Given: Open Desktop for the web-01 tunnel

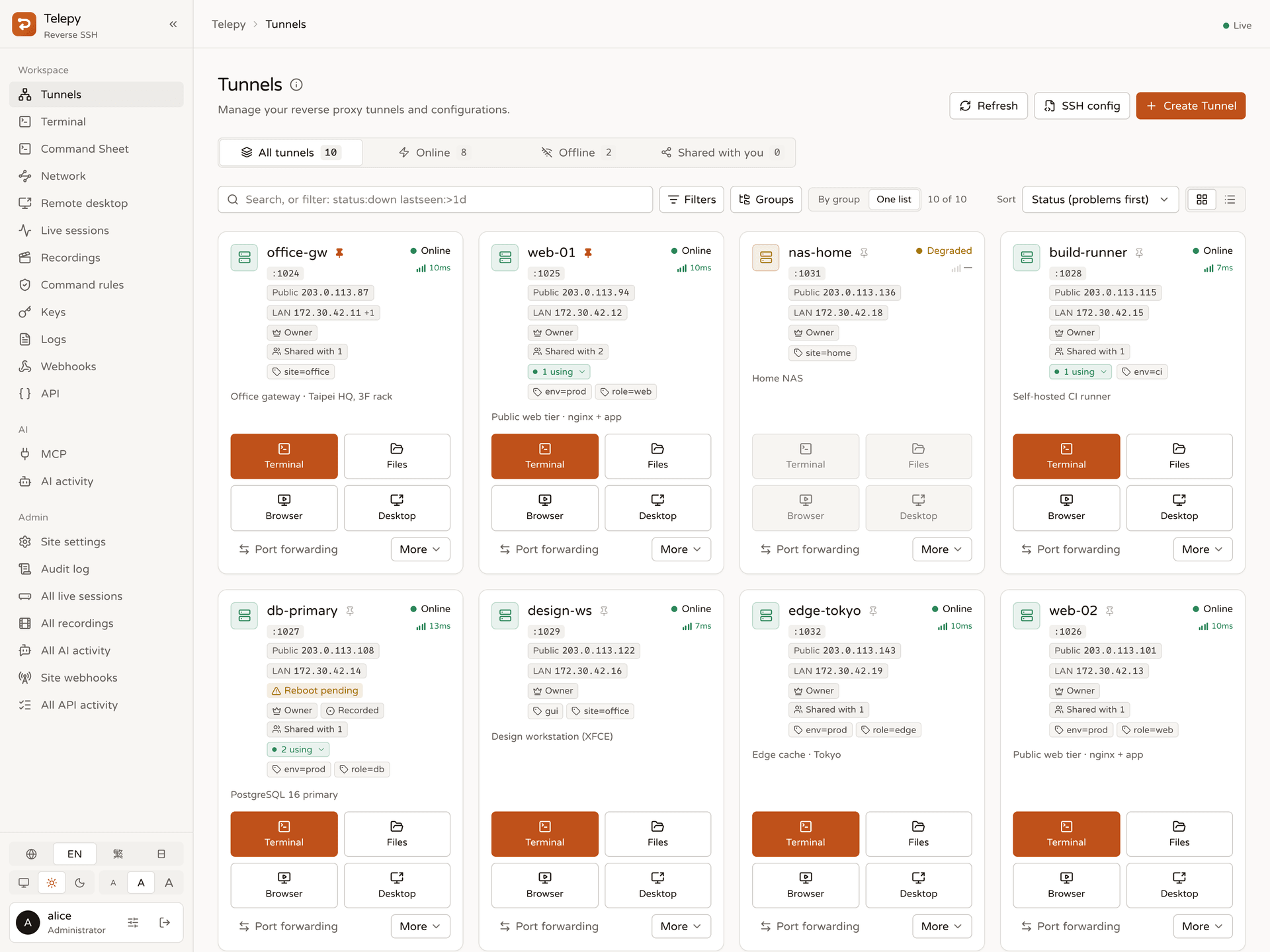Looking at the screenshot, I should 657,508.
